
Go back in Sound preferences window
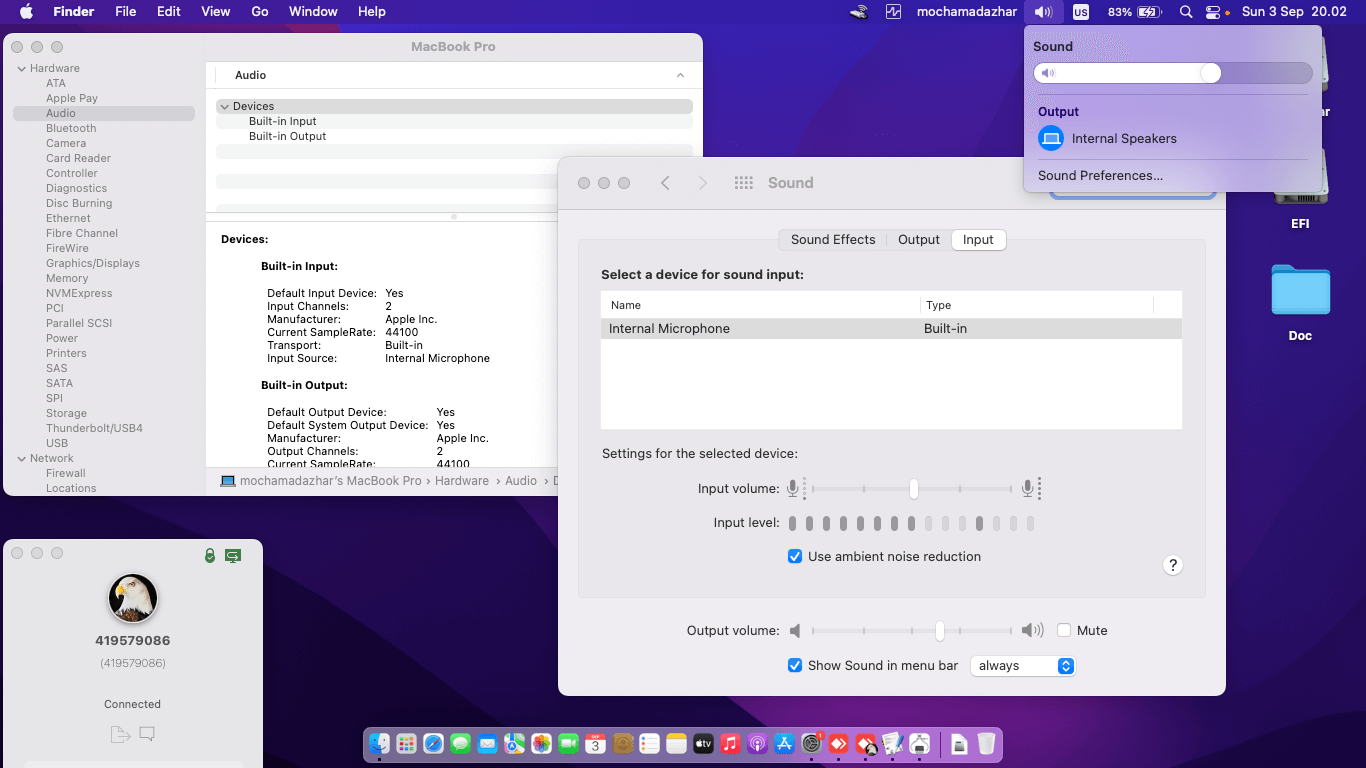coord(665,183)
